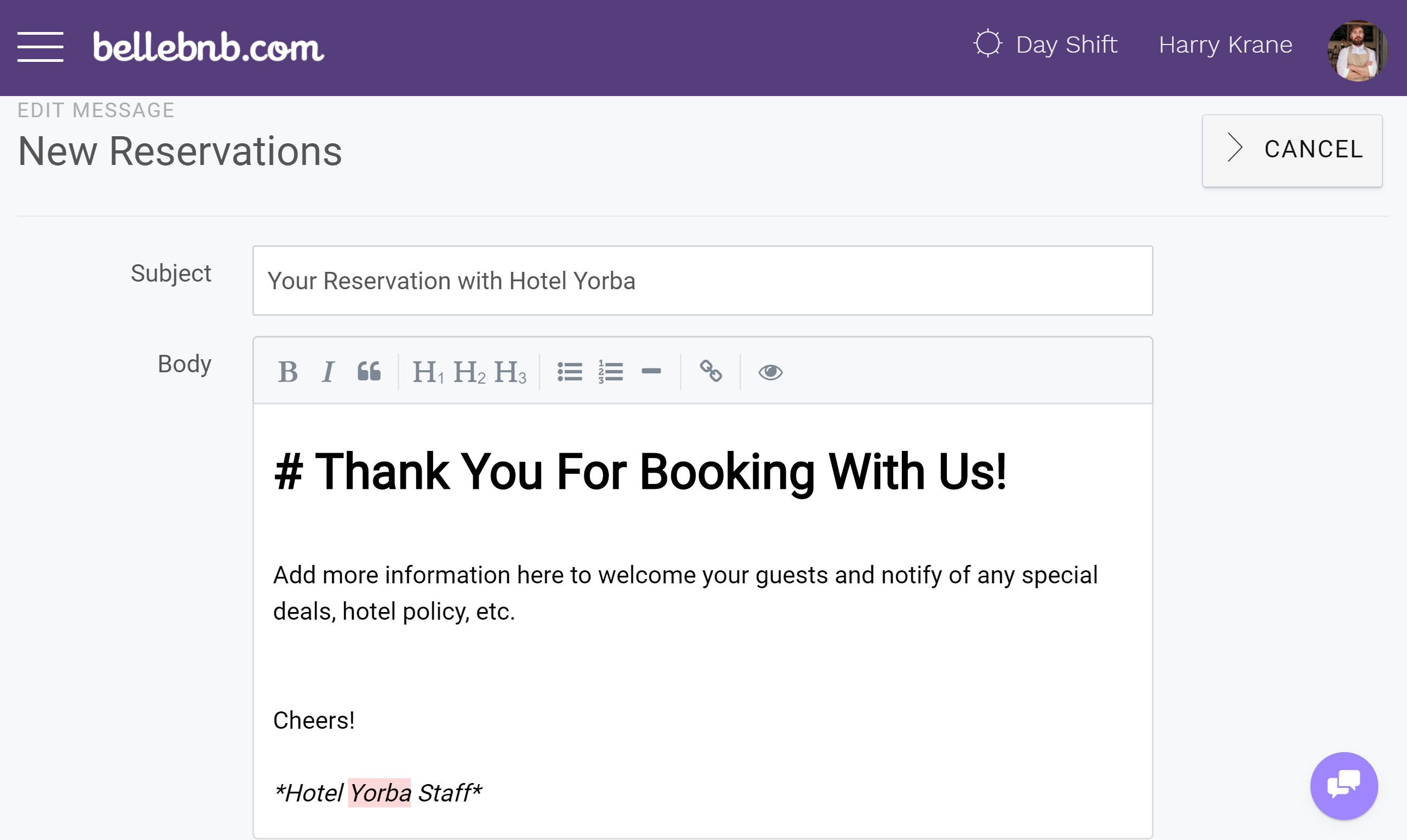
Task: Click the Cancel button
Action: 1292,150
